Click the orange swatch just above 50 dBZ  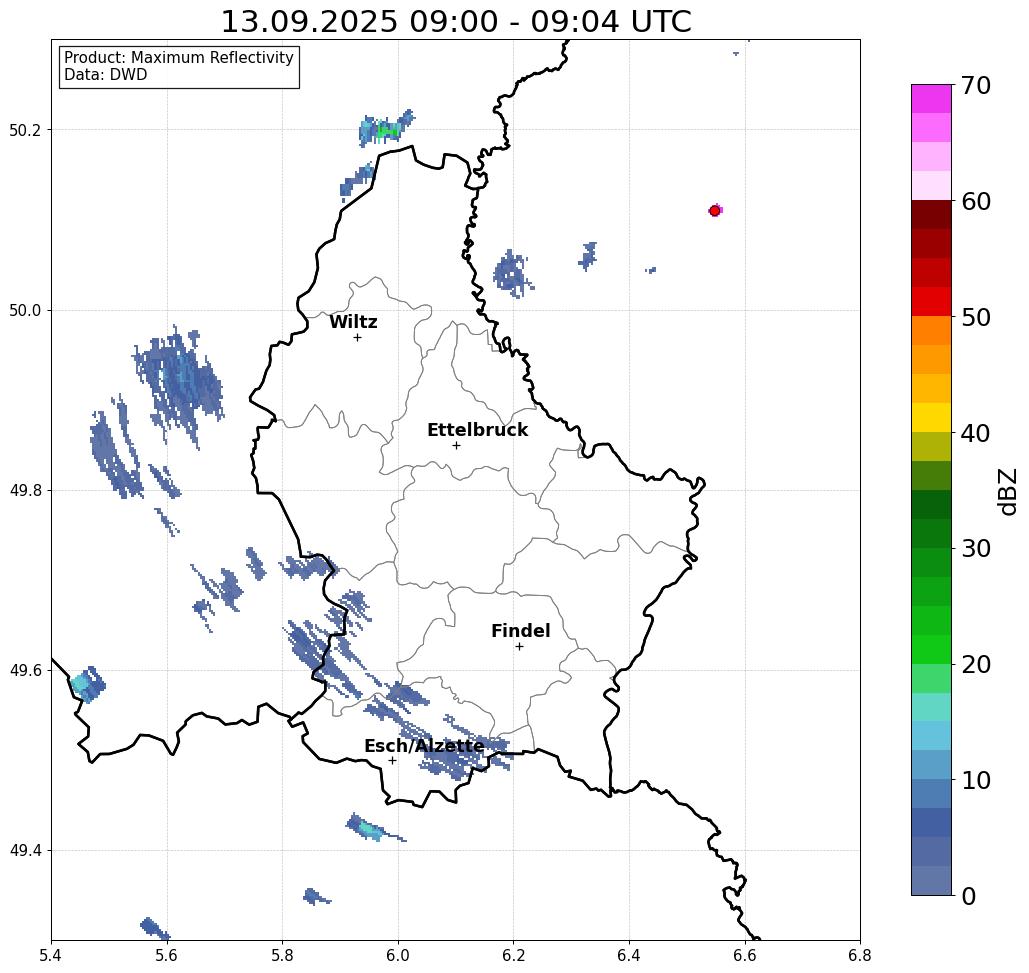tap(931, 331)
